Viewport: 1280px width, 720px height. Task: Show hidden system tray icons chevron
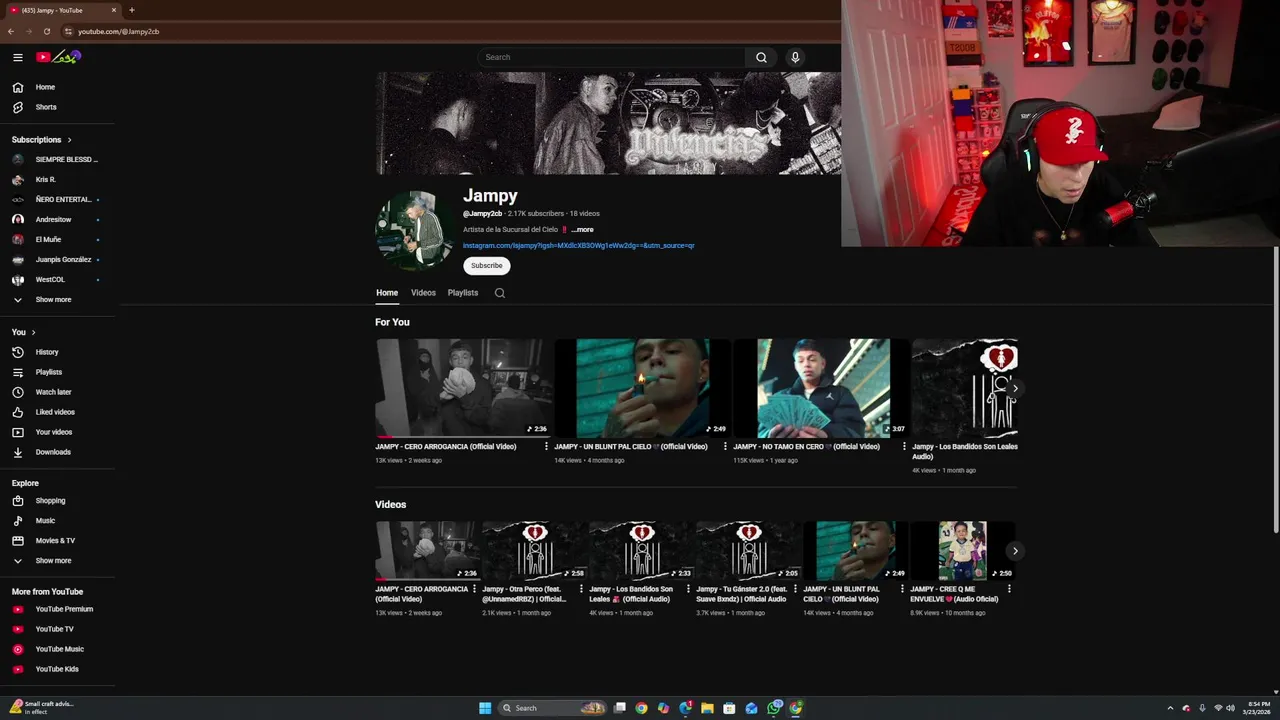(1170, 708)
